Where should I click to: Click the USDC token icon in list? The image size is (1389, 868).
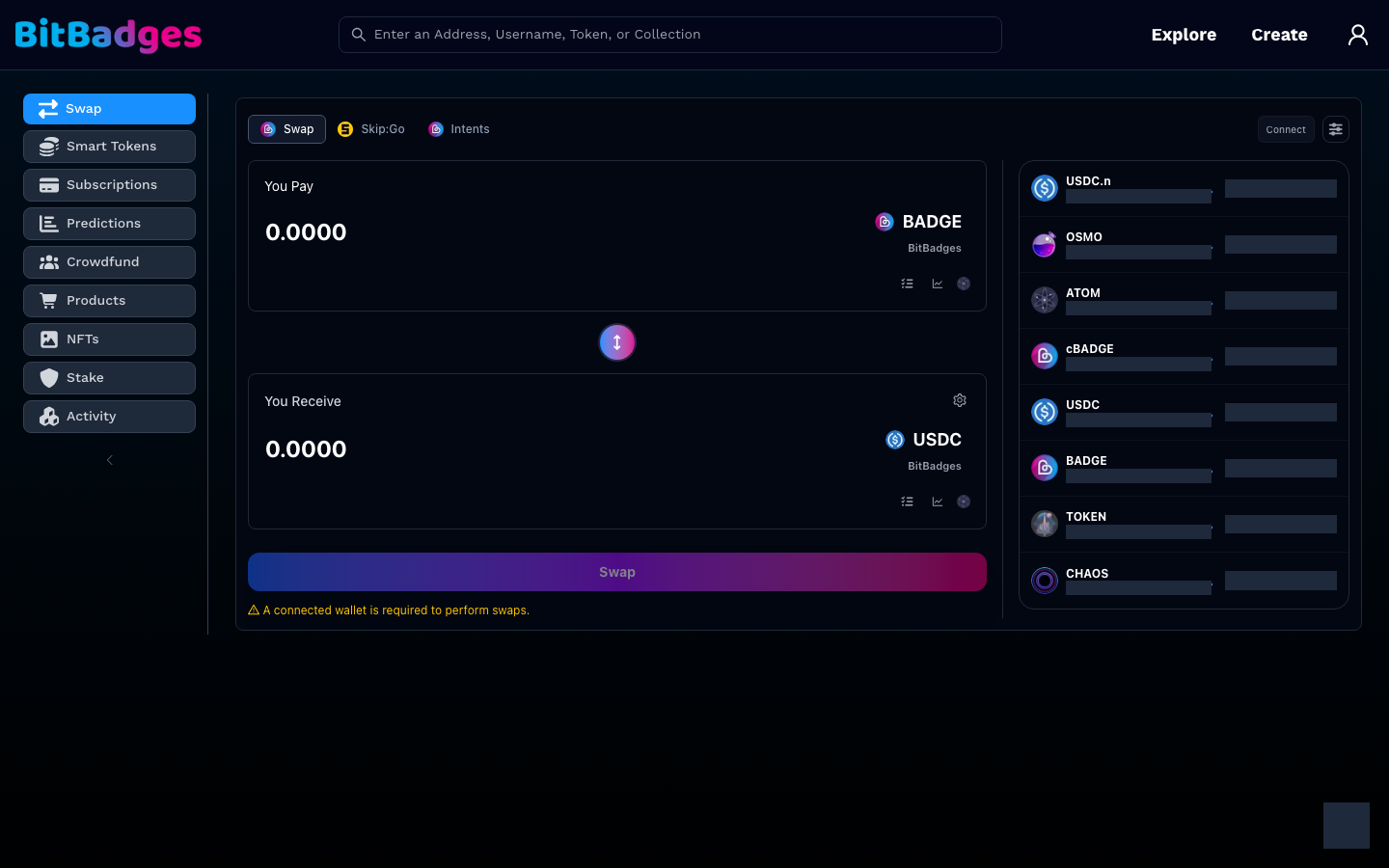(x=1045, y=412)
